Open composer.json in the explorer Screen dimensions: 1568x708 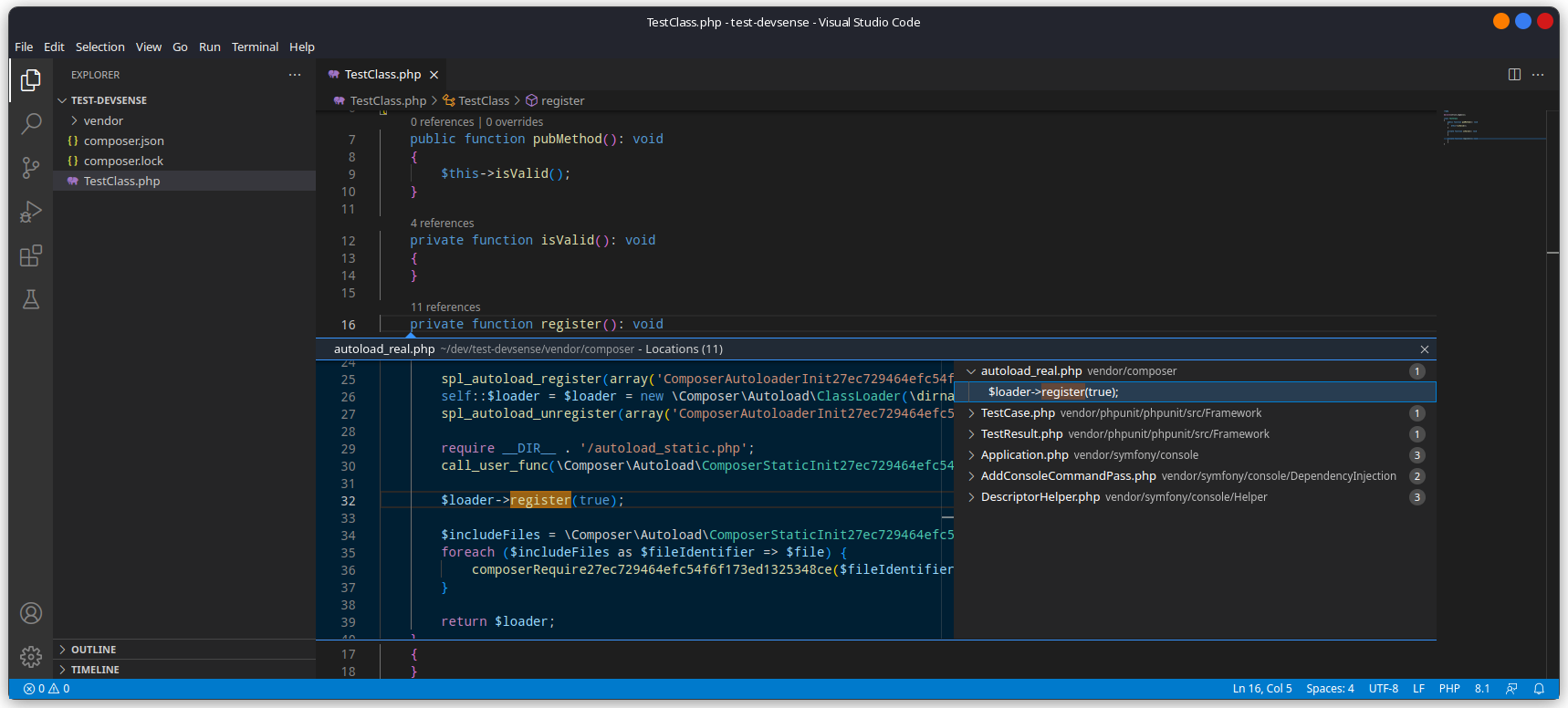pyautogui.click(x=123, y=141)
